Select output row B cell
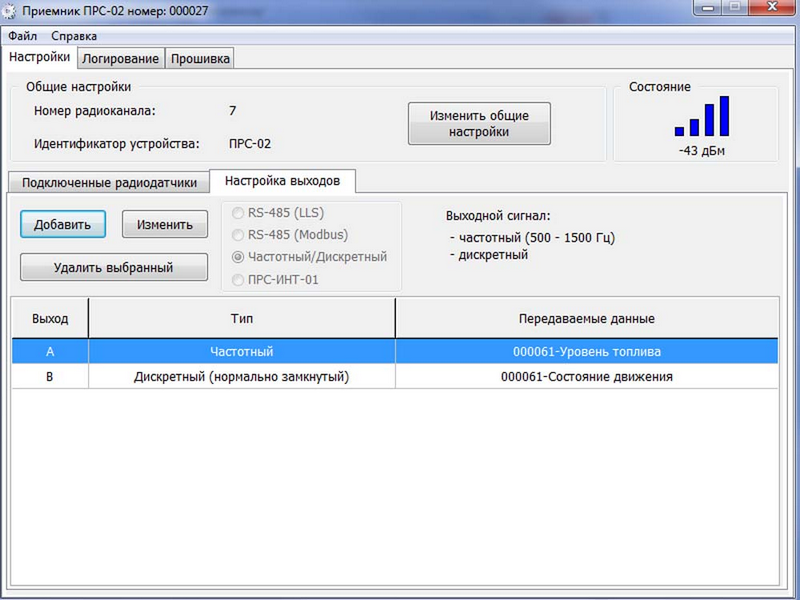Screen dimensions: 800x600 50,377
